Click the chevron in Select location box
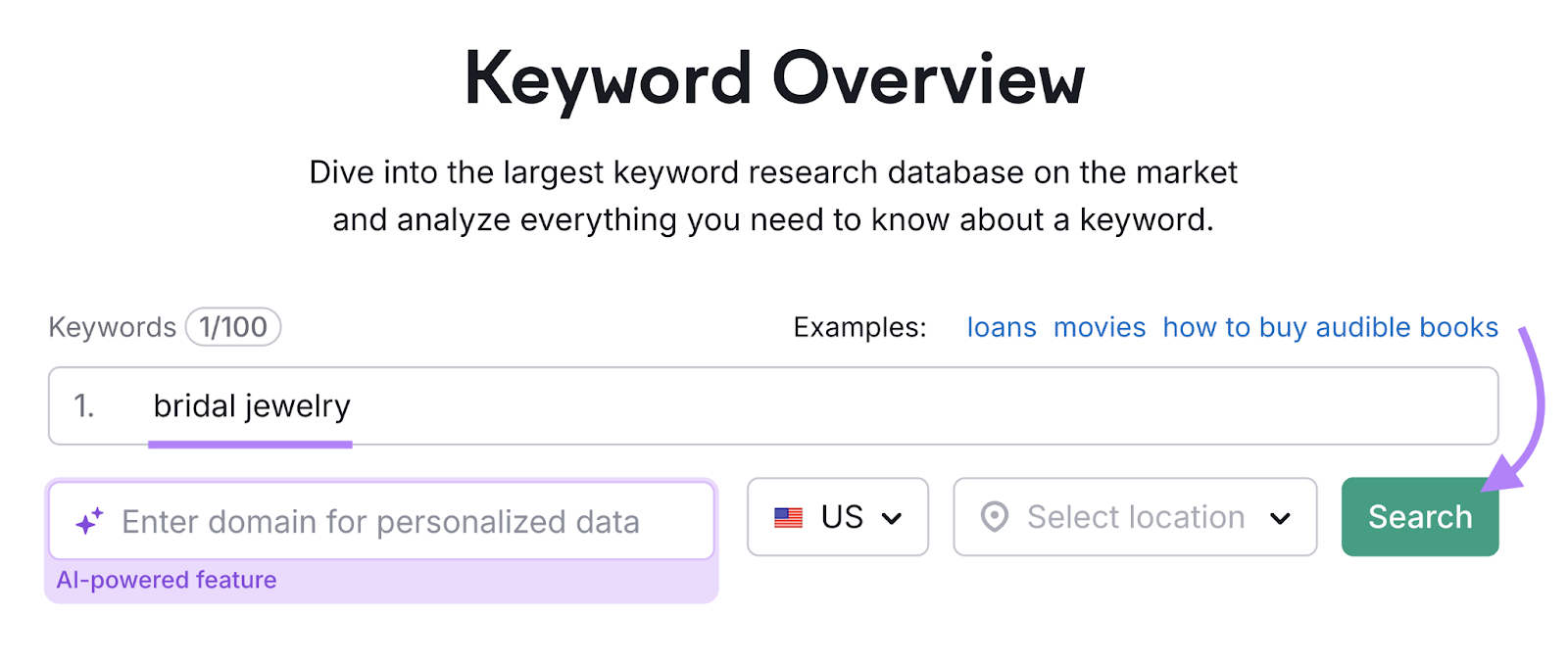The width and height of the screenshot is (1568, 663). 1281,517
